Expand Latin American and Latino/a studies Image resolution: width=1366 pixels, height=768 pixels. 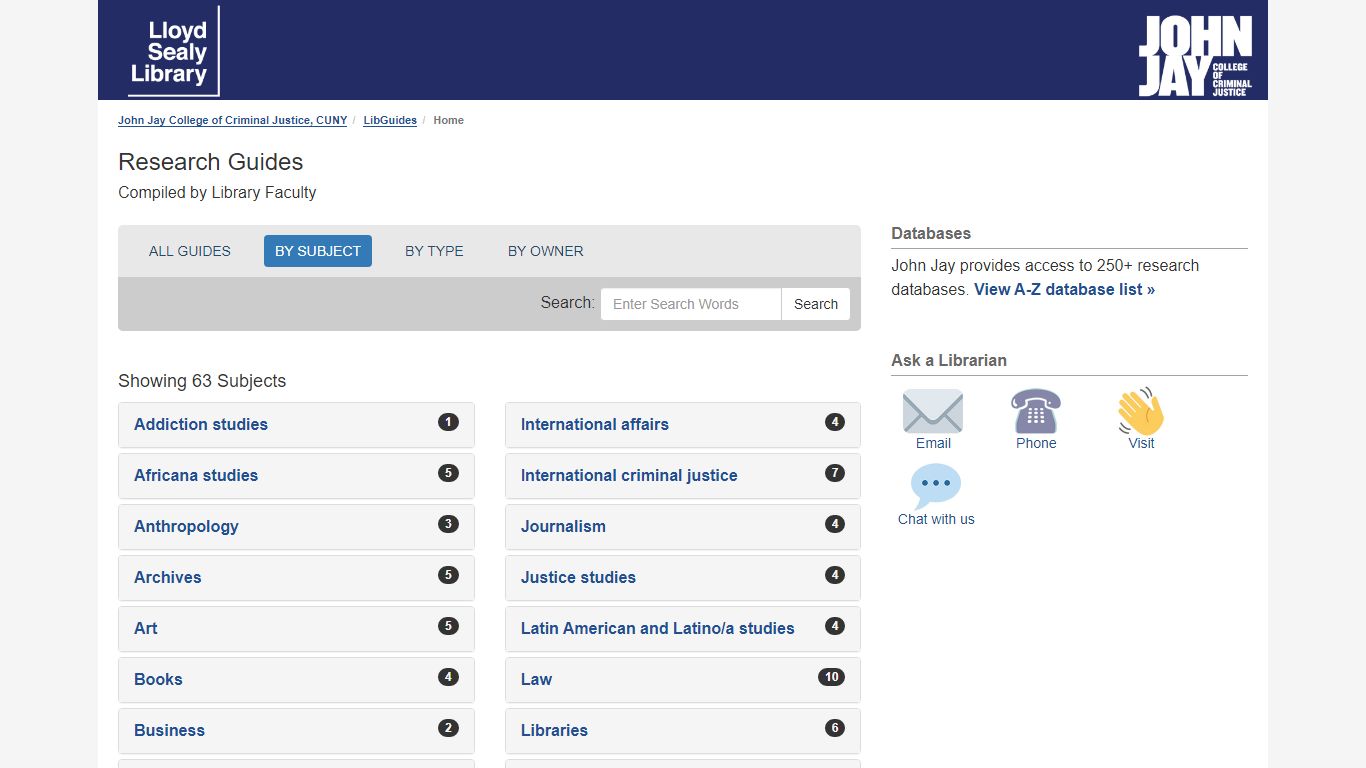pos(683,629)
